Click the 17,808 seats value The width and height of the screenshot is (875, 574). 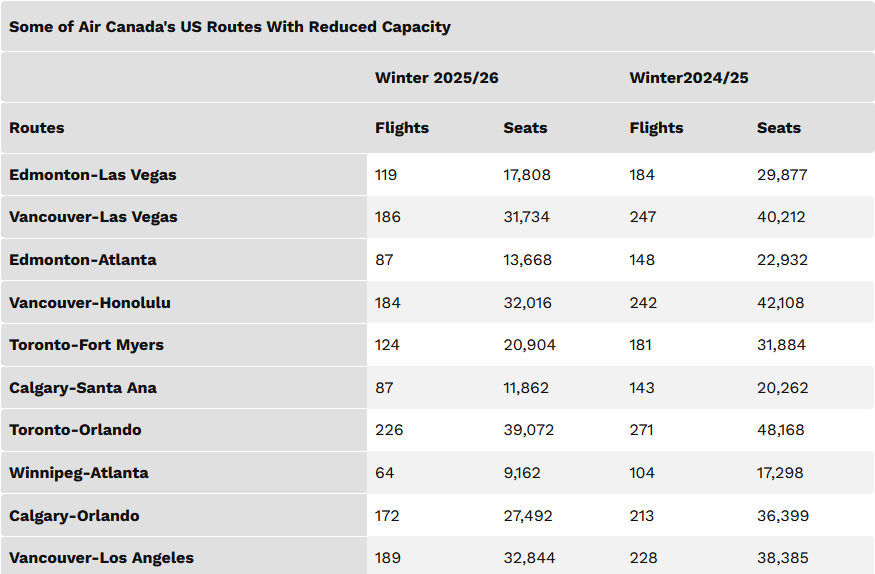[x=527, y=175]
